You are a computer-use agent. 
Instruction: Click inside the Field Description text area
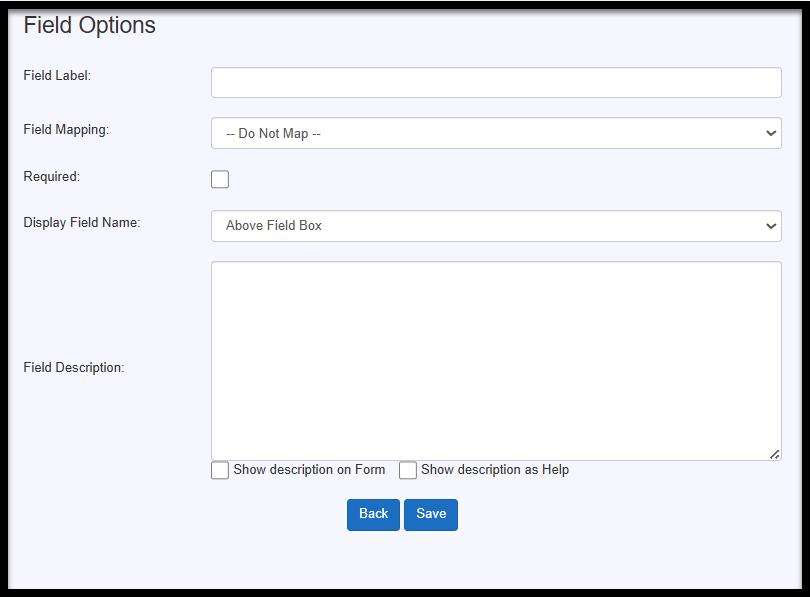(x=496, y=361)
